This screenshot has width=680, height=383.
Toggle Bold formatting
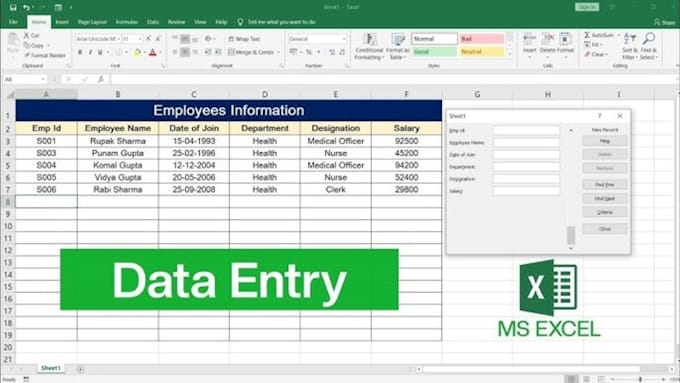tap(80, 52)
